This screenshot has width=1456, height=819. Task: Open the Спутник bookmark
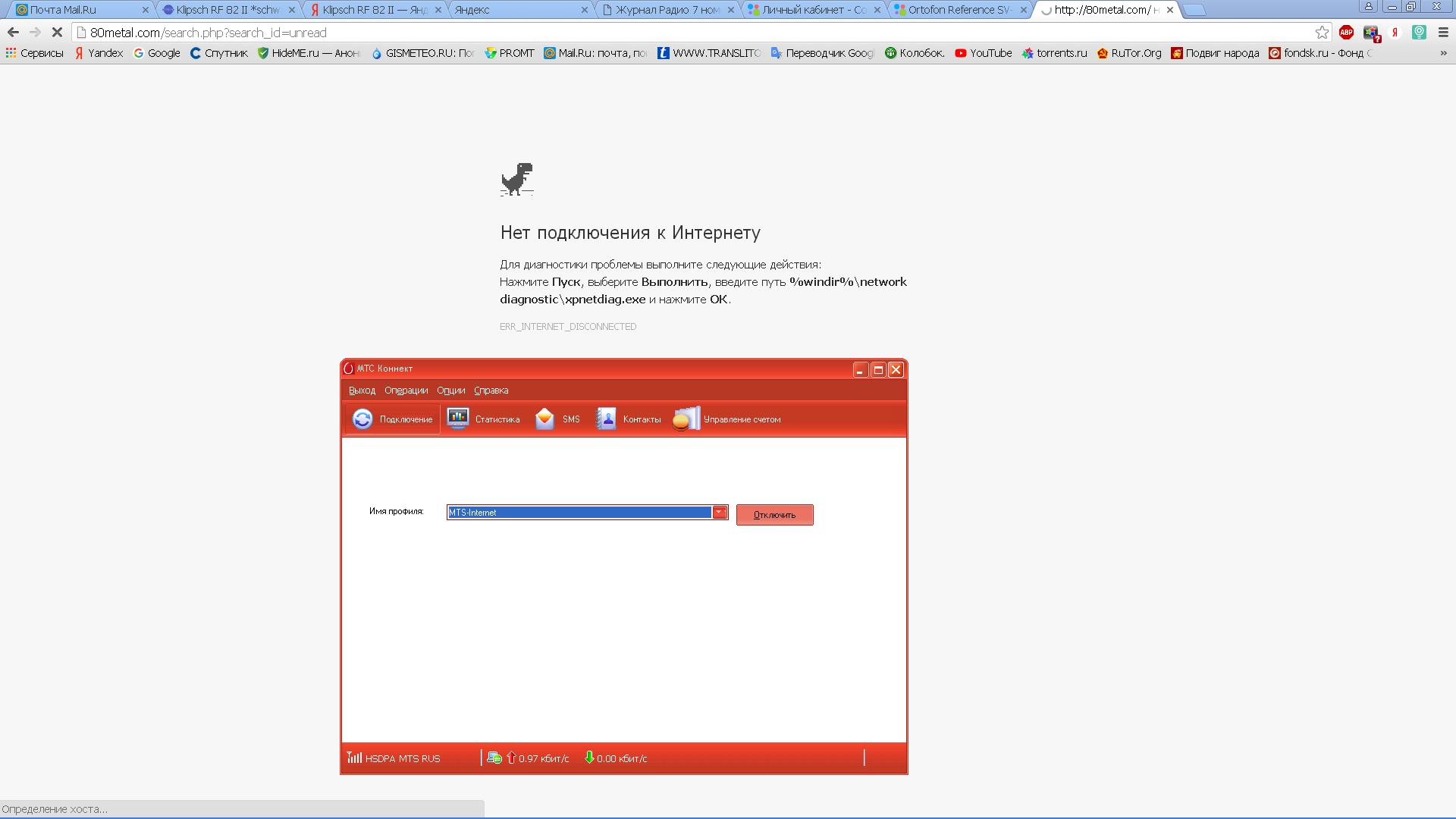(x=219, y=53)
